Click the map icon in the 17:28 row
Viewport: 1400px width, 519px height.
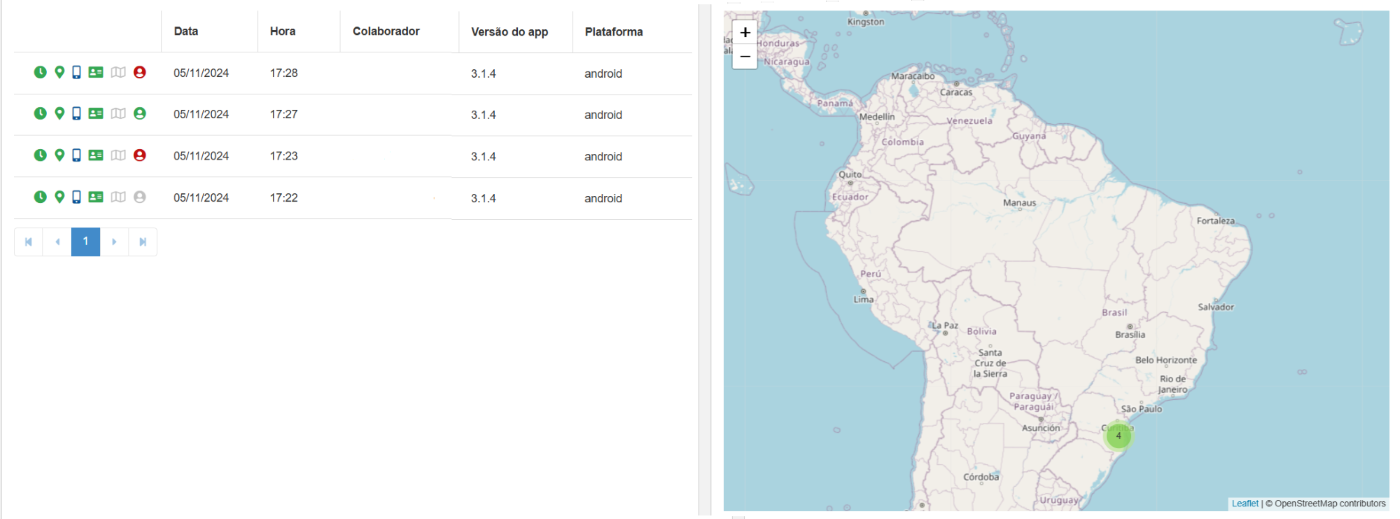118,72
